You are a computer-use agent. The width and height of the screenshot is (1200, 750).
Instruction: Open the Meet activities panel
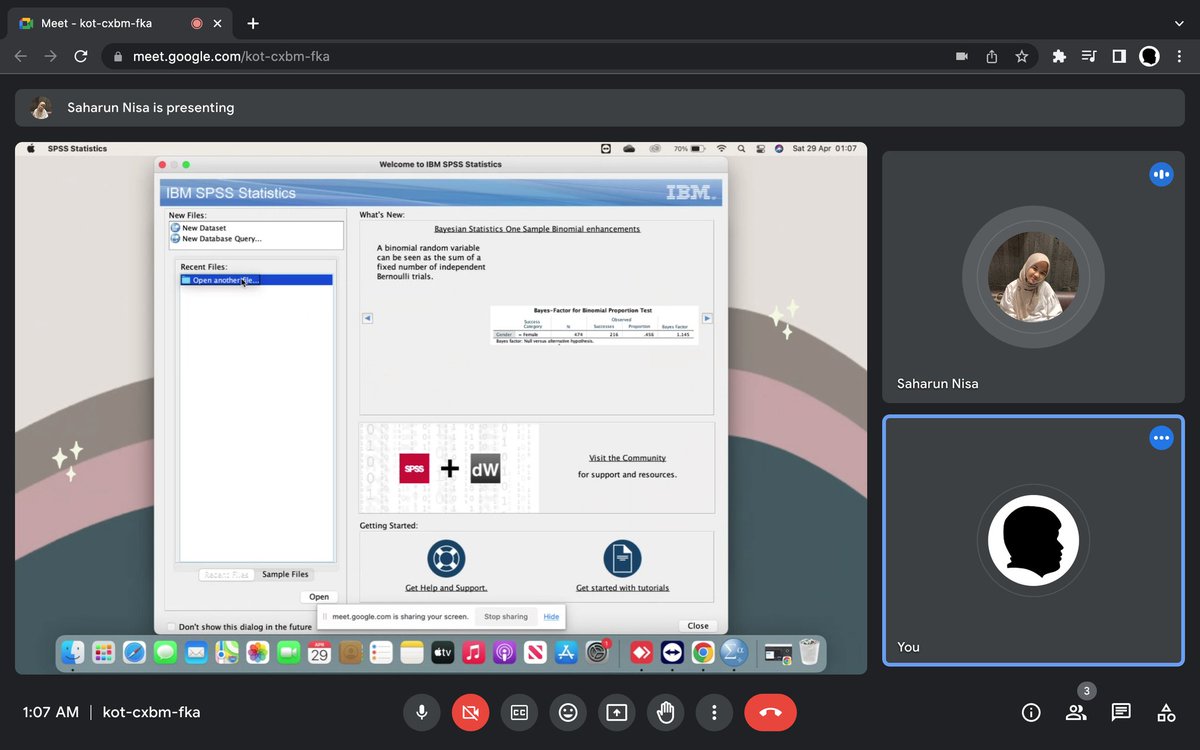click(1166, 712)
